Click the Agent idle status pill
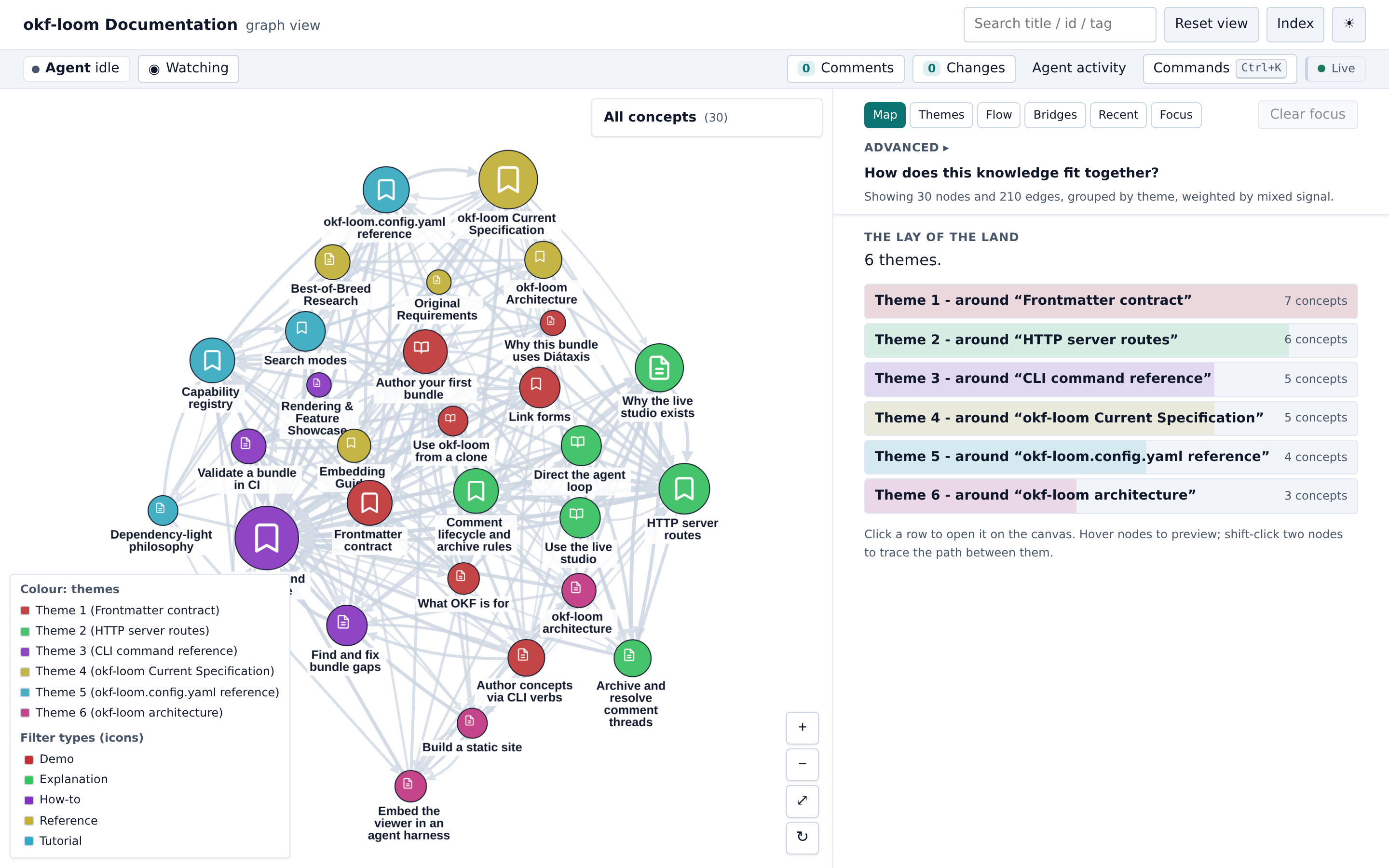The height and width of the screenshot is (868, 1389). point(76,68)
